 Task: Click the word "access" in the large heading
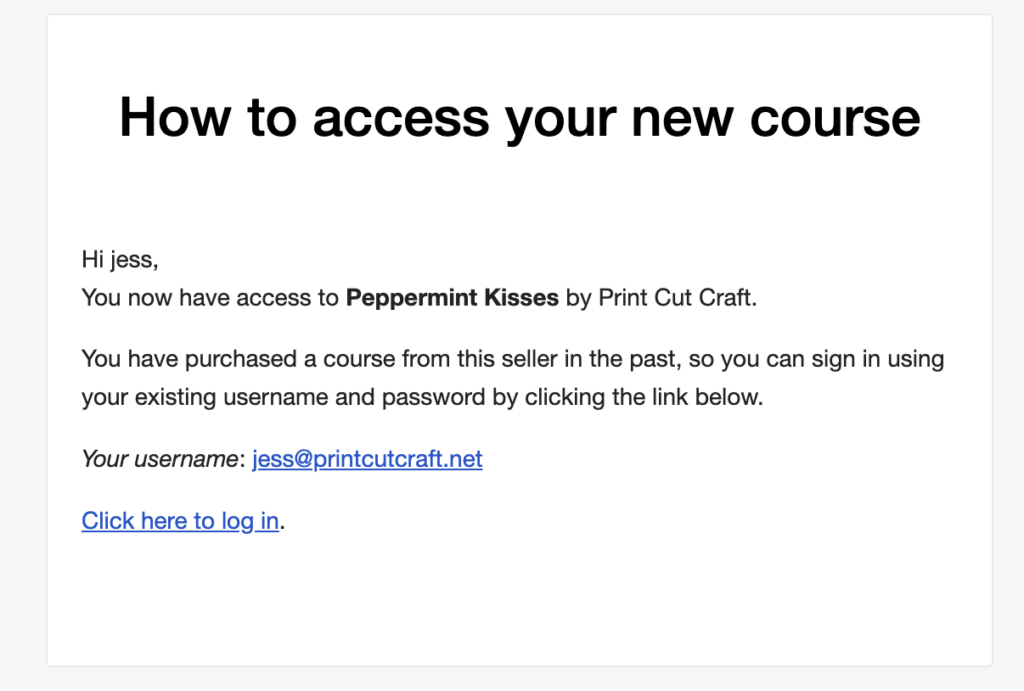coord(400,118)
